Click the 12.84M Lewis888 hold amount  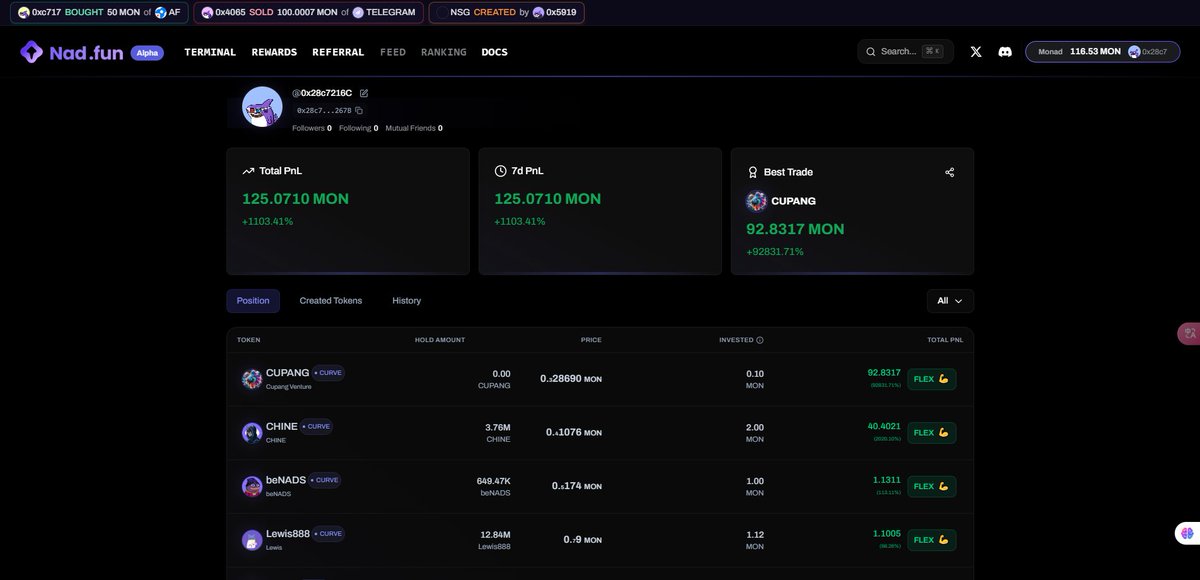click(495, 535)
